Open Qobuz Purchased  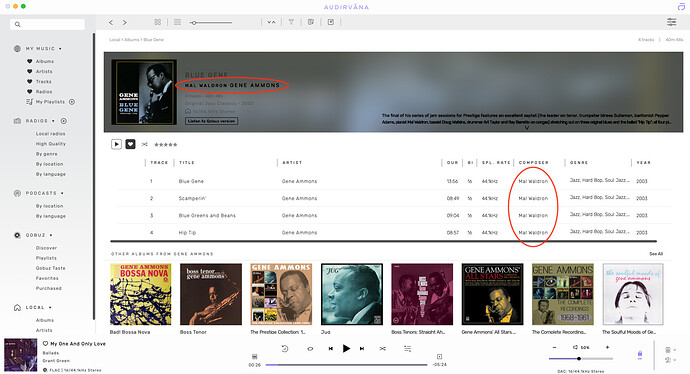coord(49,288)
